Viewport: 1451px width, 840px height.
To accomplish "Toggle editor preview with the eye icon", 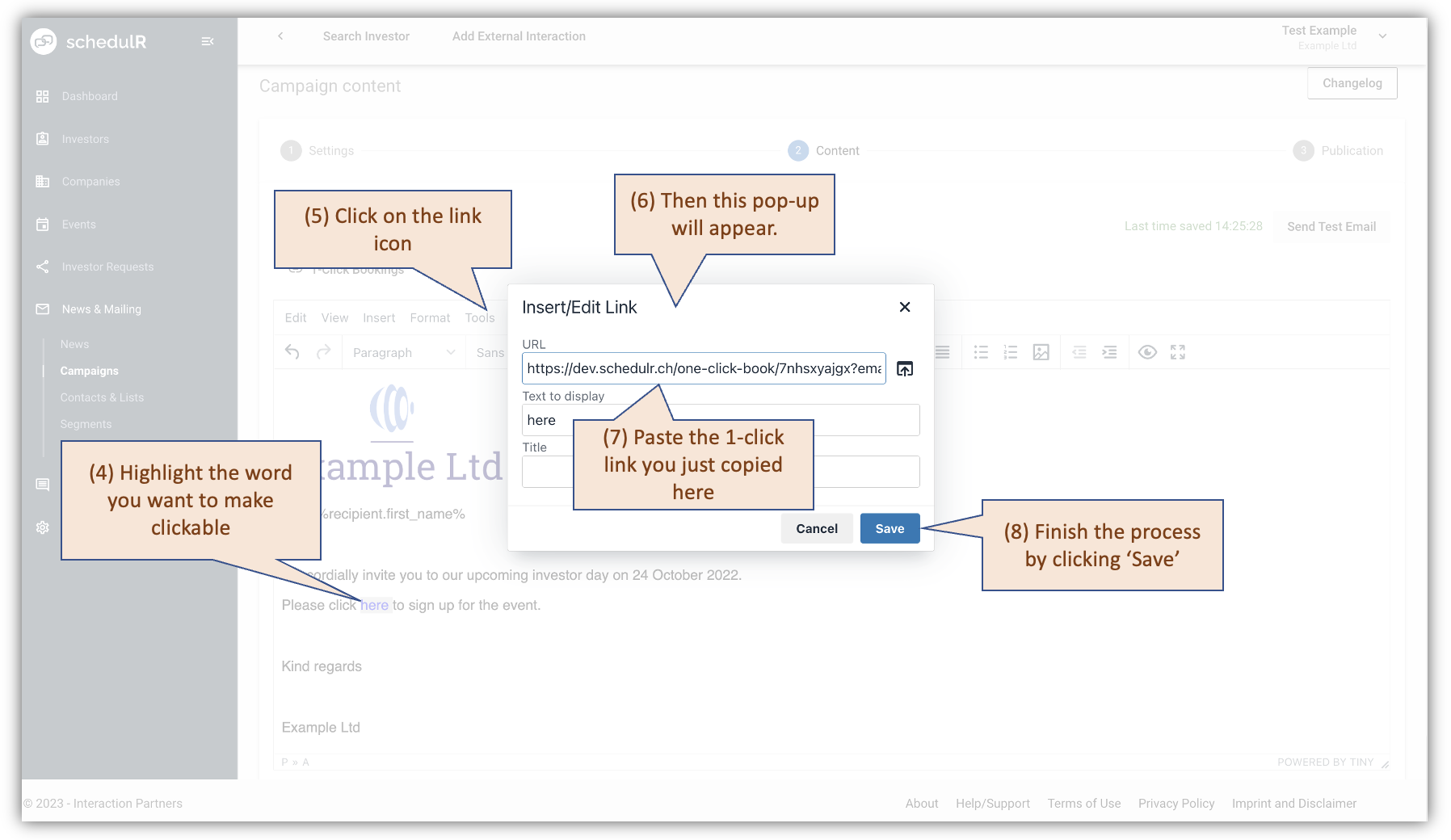I will (x=1148, y=351).
